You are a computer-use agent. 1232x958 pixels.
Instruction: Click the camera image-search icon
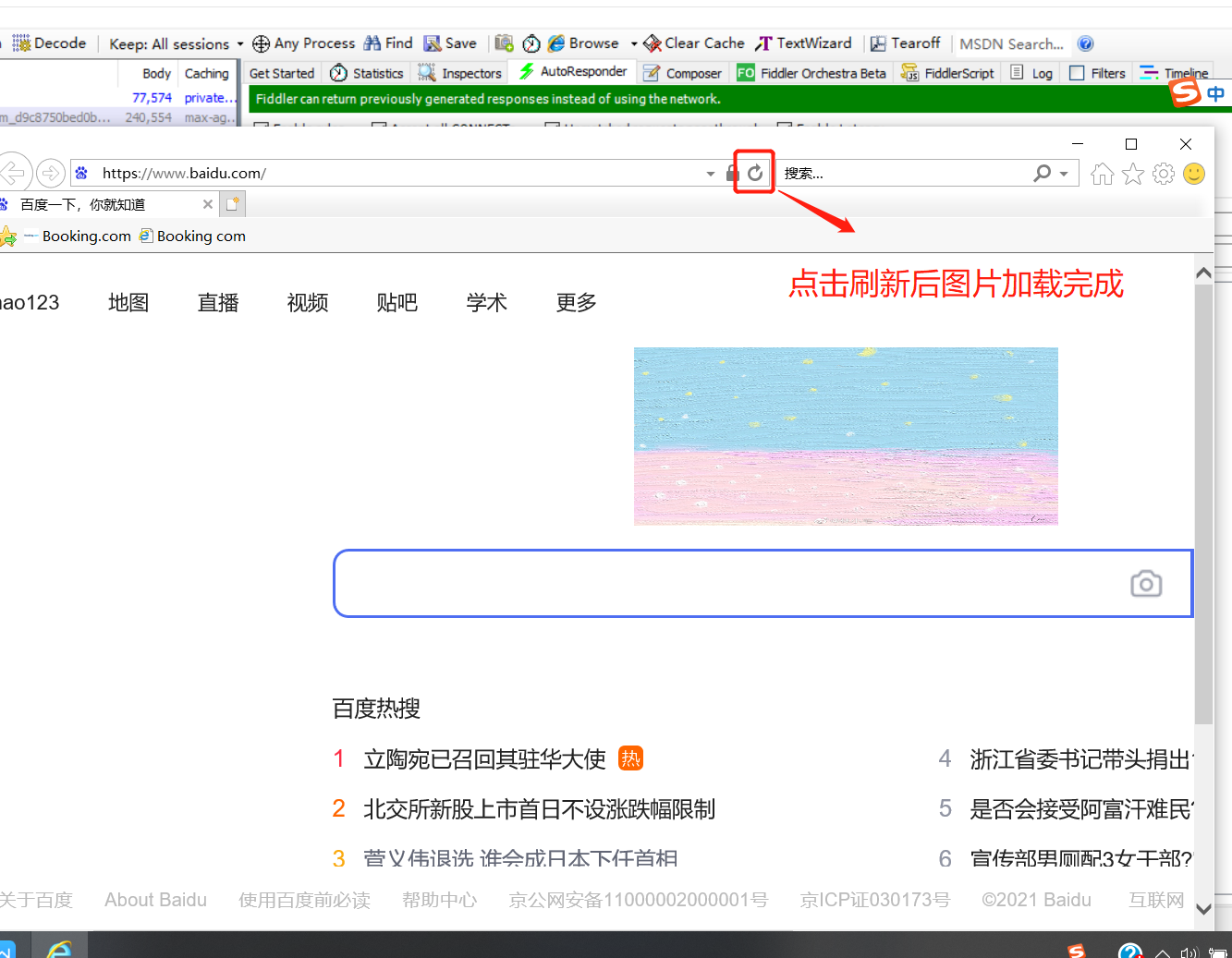click(1146, 584)
